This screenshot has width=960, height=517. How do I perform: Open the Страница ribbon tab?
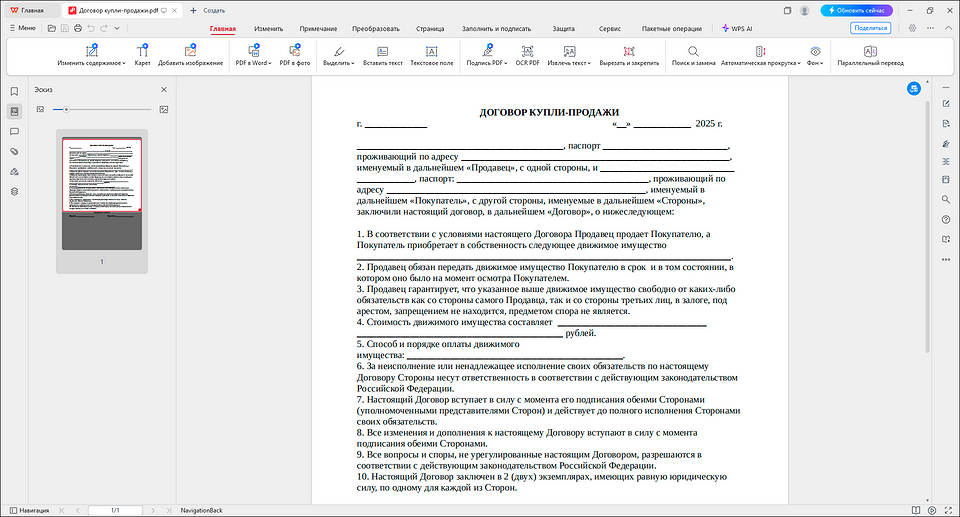pyautogui.click(x=430, y=29)
